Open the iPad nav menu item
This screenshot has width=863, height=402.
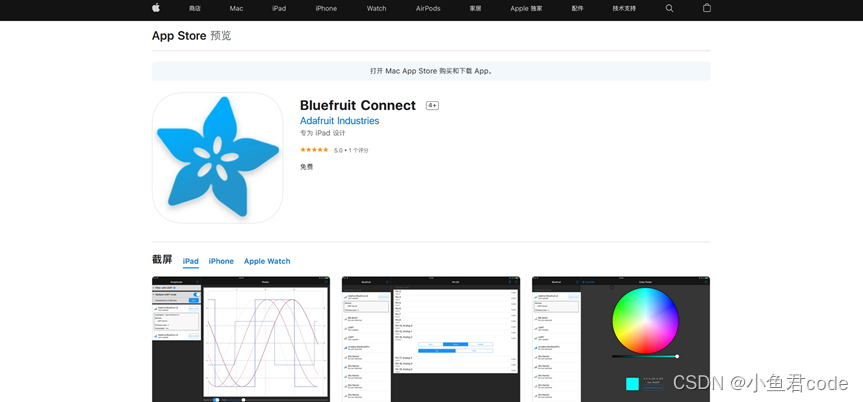279,8
